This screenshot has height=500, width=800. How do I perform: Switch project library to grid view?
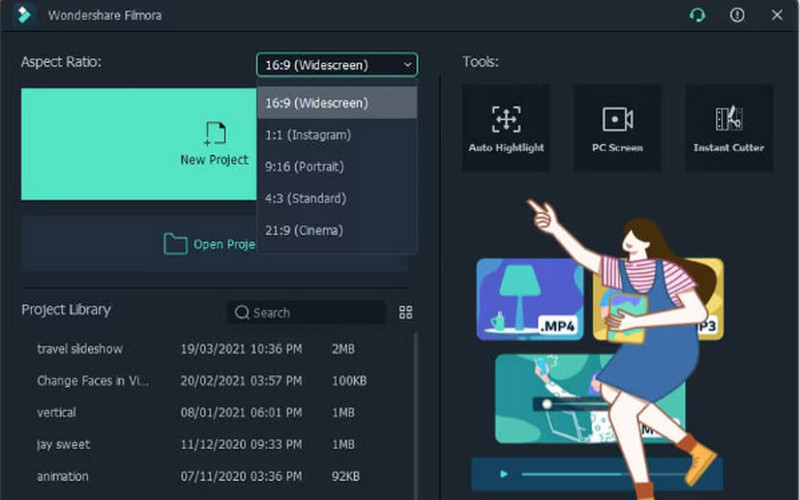coord(405,312)
